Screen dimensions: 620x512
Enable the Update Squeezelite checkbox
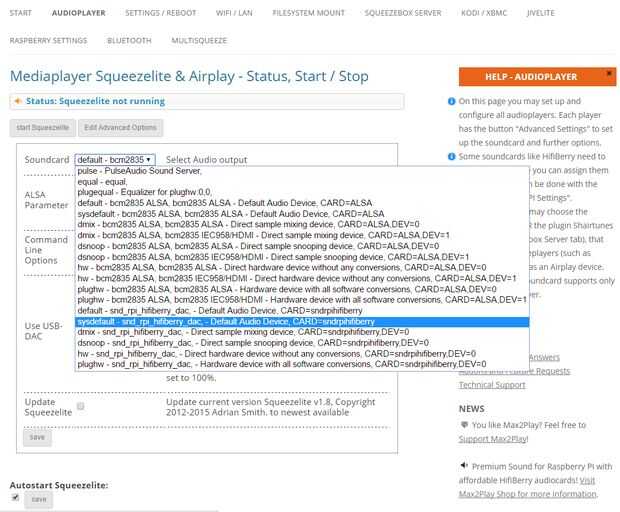81,406
